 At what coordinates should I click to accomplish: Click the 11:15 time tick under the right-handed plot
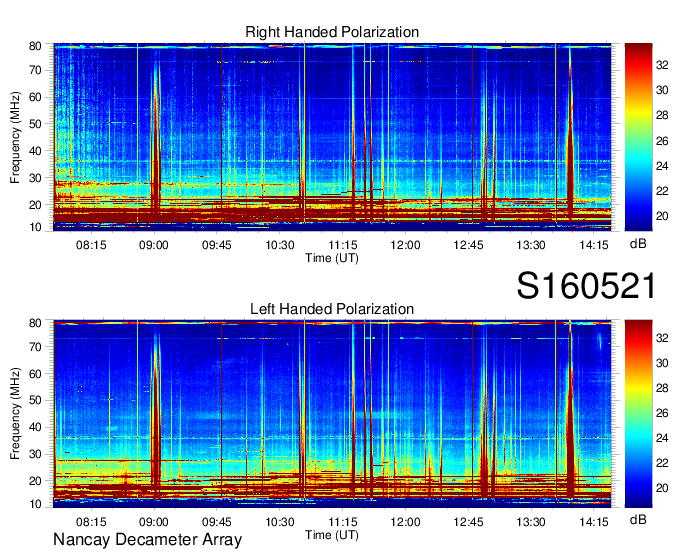pos(343,245)
